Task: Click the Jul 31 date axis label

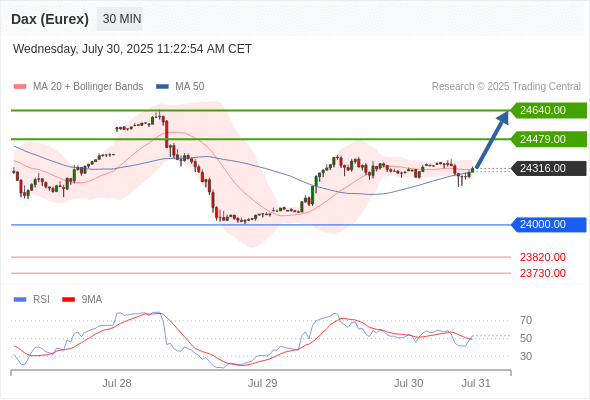Action: (476, 383)
